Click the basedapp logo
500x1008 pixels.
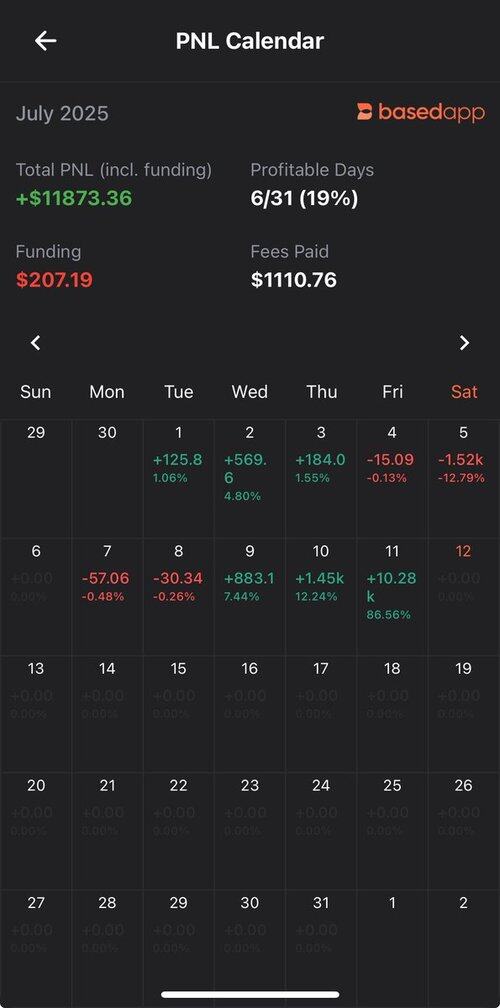tap(421, 112)
